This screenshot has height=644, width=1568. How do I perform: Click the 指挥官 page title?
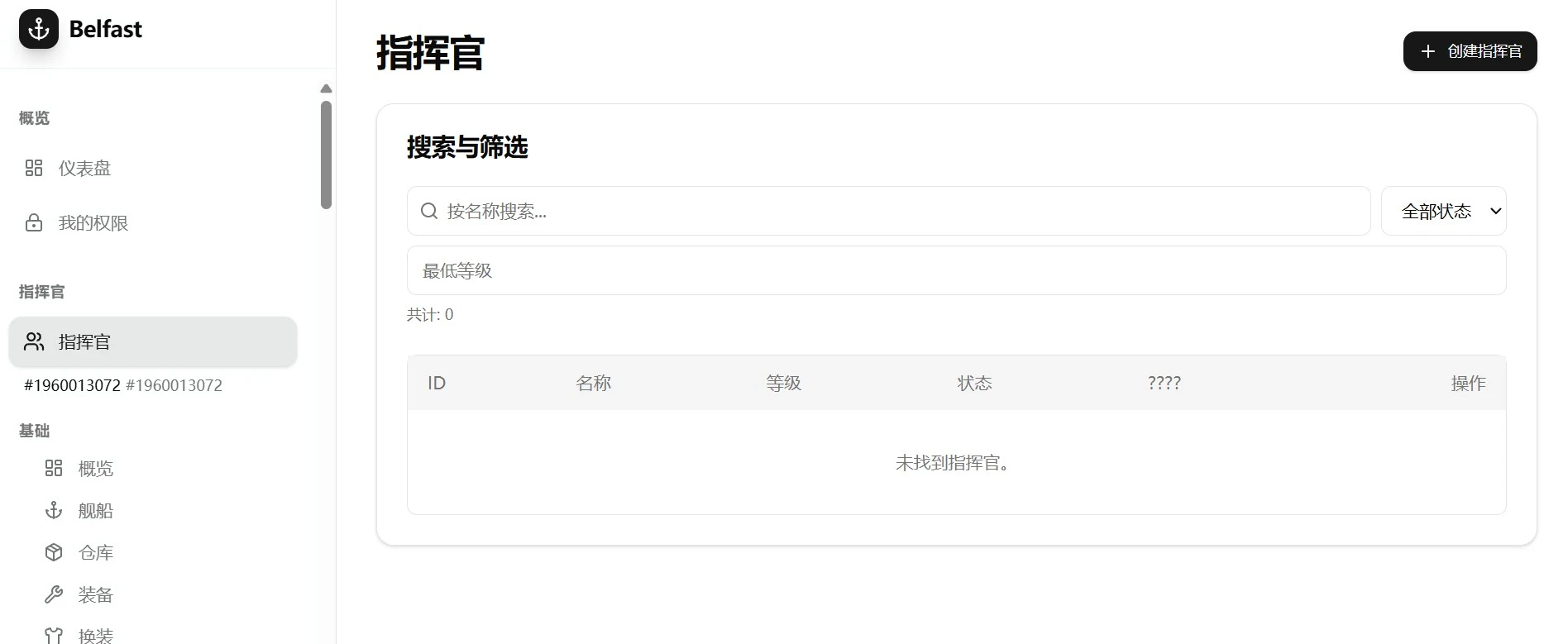430,52
